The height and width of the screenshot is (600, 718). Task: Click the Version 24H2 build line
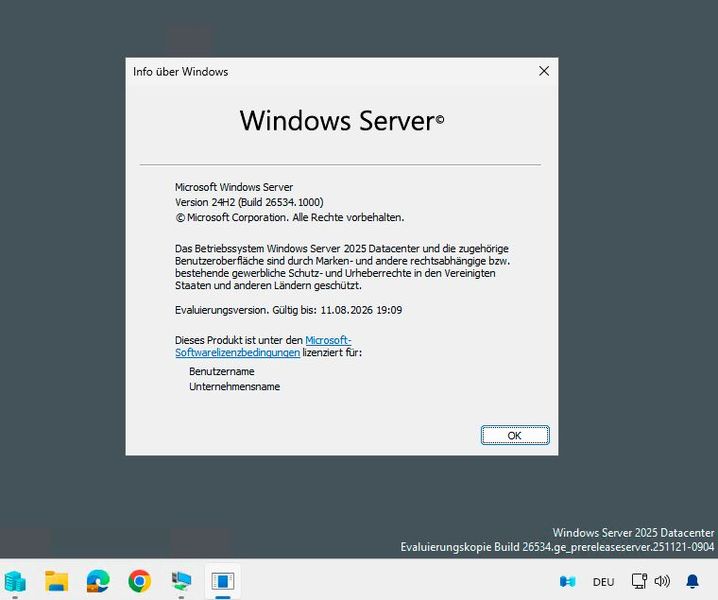coord(249,202)
